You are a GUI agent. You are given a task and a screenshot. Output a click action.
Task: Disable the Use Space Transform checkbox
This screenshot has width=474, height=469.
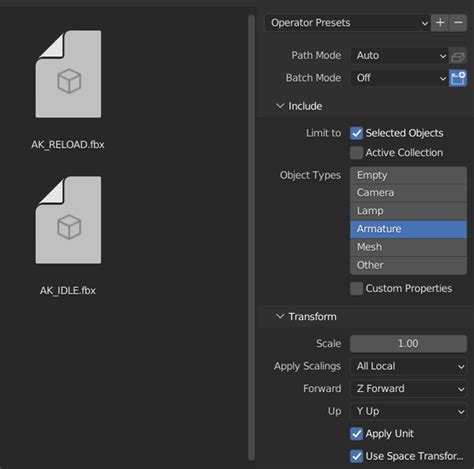tap(356, 456)
